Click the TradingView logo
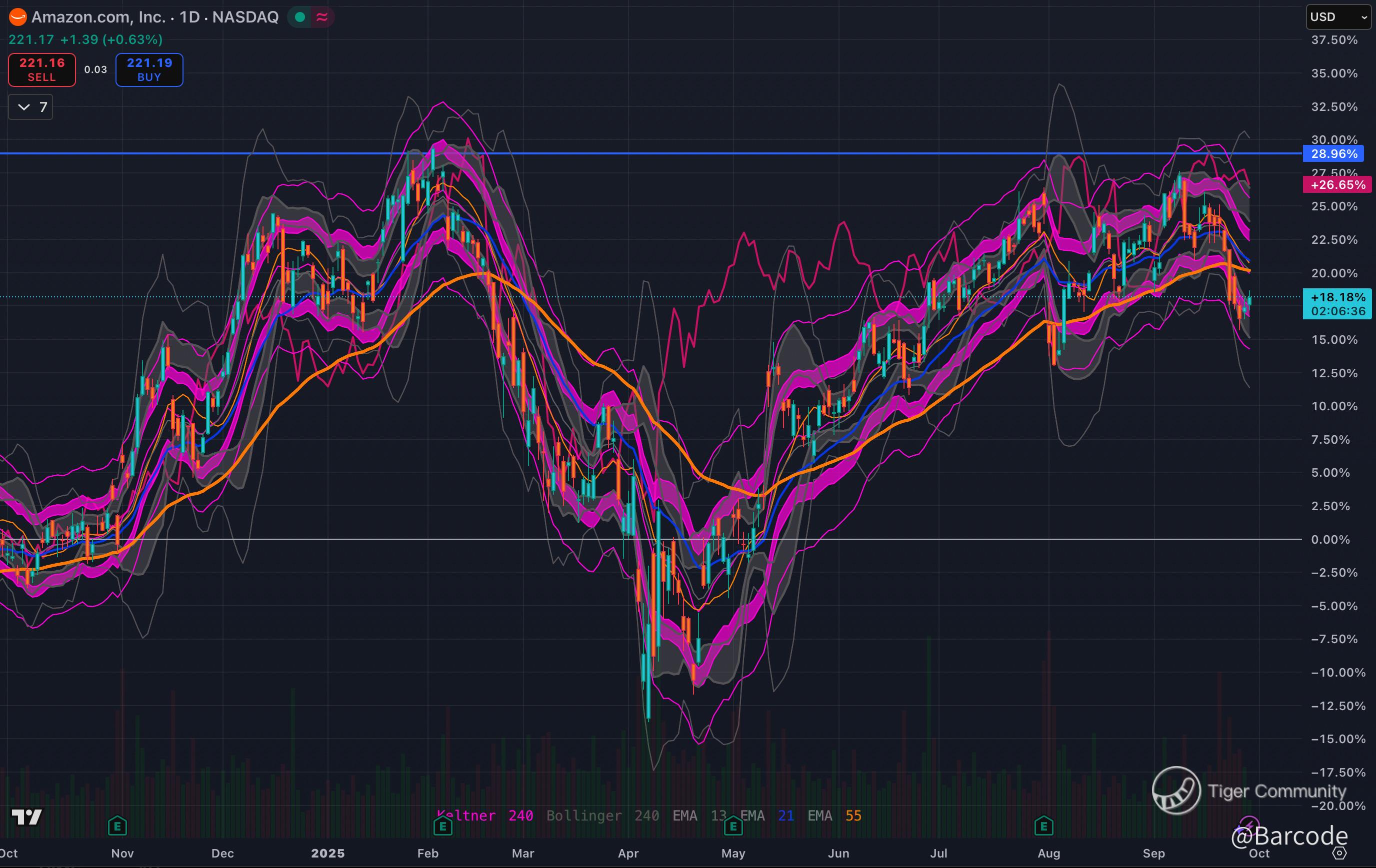Viewport: 1376px width, 868px height. click(x=27, y=817)
